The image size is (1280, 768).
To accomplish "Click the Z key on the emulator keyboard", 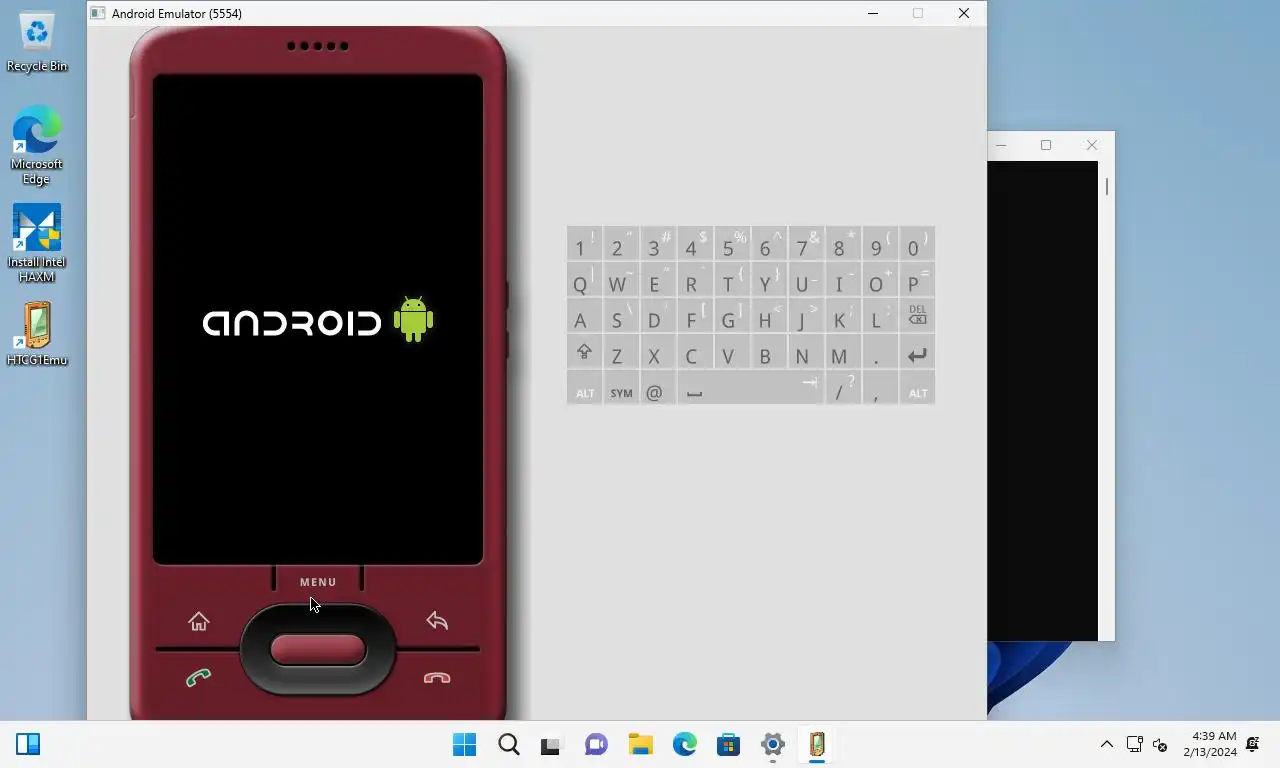I will (621, 354).
